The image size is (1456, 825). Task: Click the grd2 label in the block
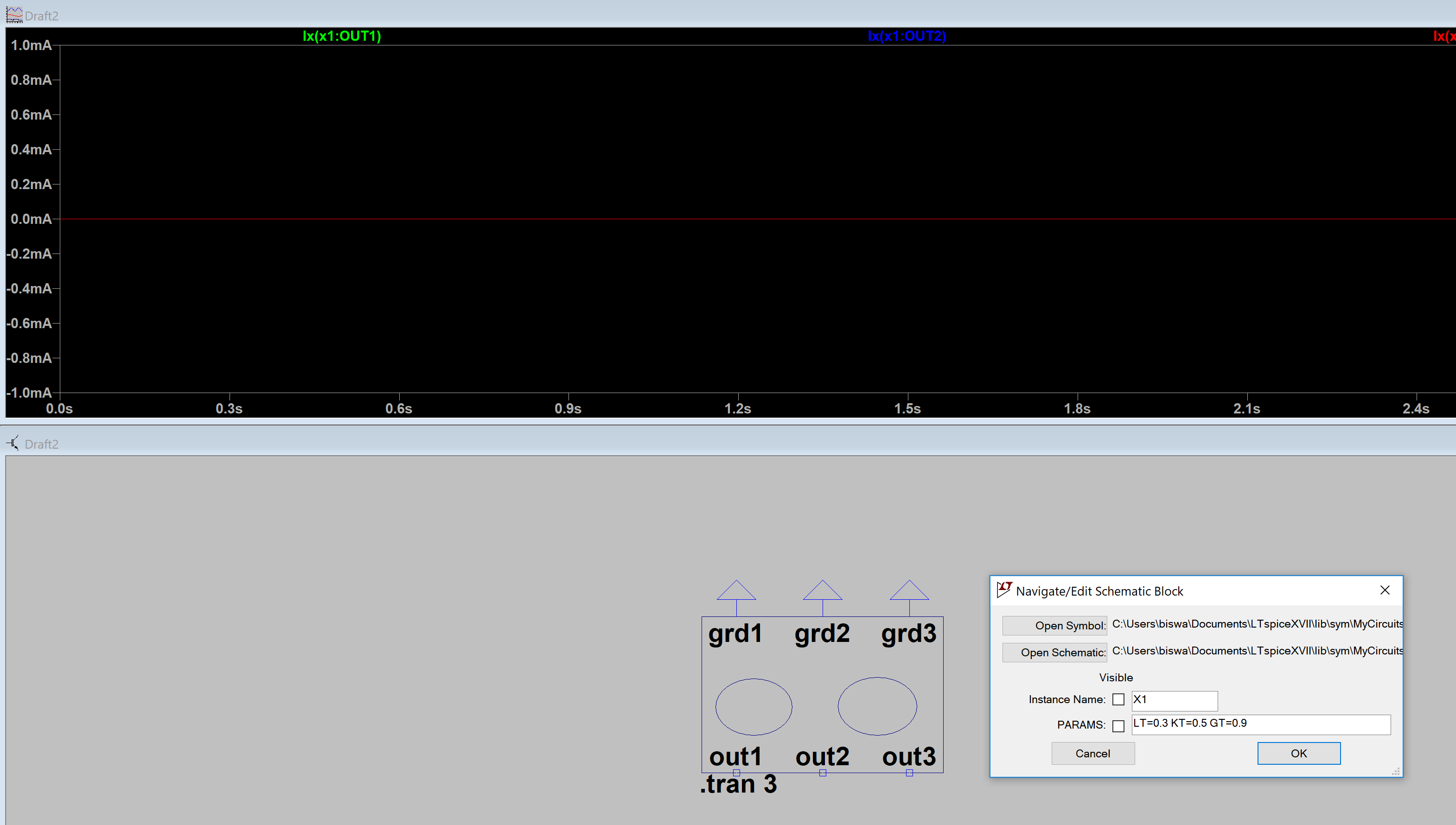tap(822, 634)
